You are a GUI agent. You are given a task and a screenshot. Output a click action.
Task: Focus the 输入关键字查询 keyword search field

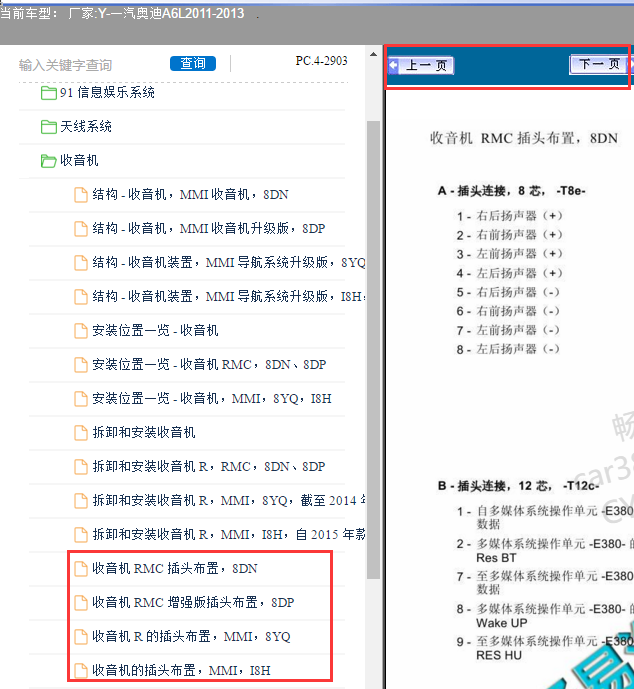pos(66,65)
